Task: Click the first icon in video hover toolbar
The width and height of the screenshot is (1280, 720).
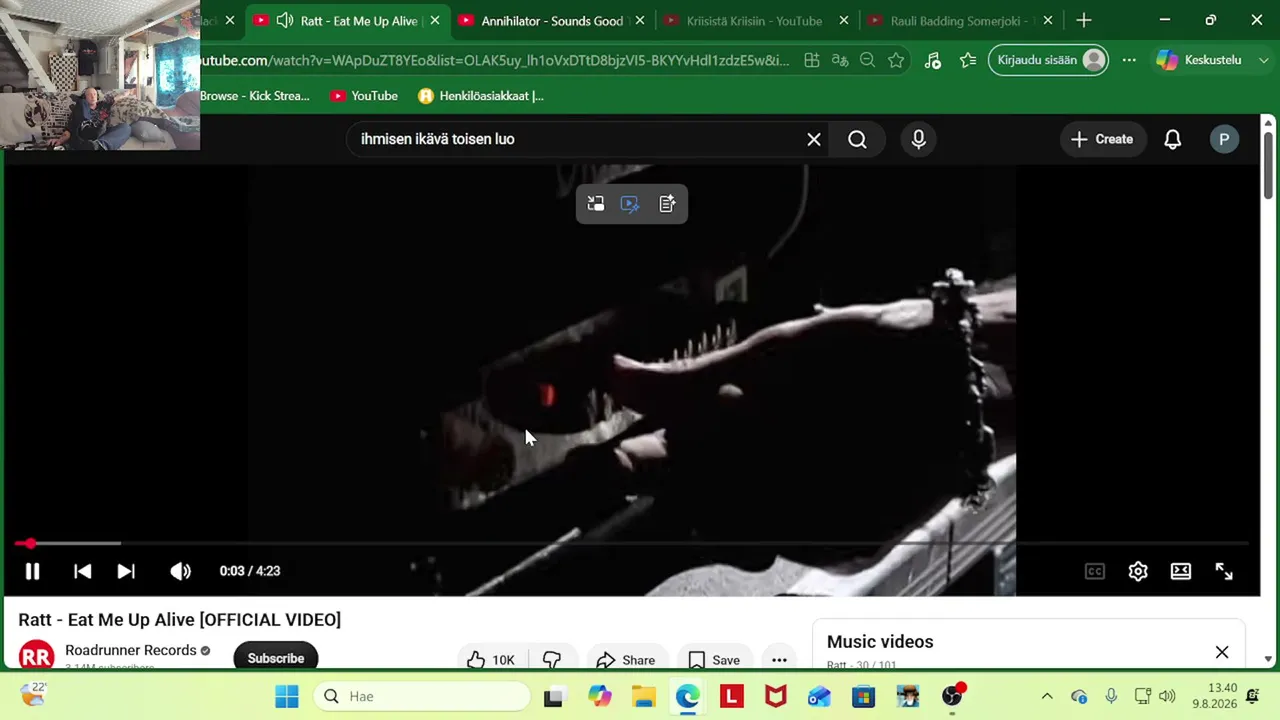Action: pyautogui.click(x=596, y=204)
